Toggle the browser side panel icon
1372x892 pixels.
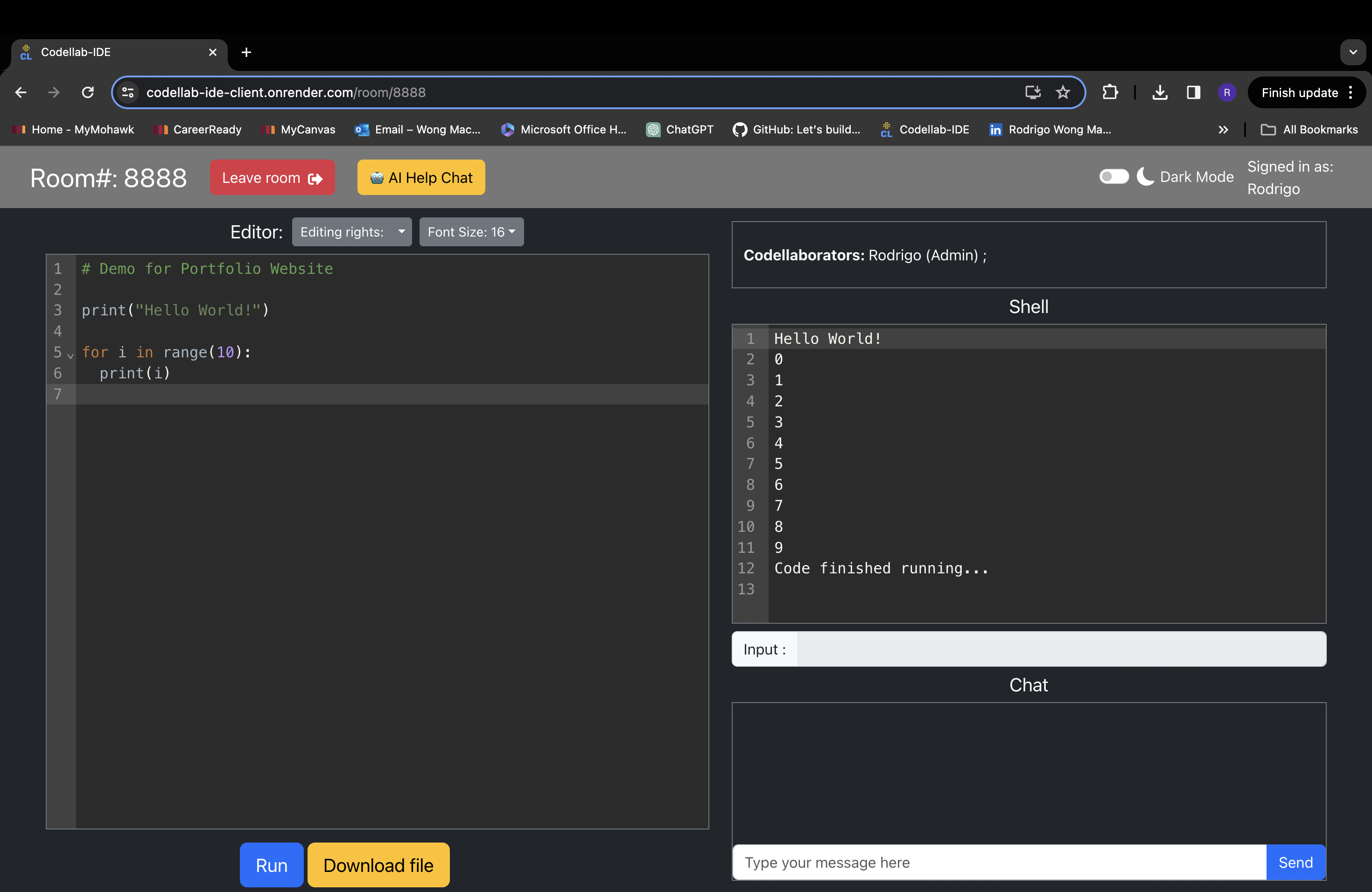(x=1193, y=92)
